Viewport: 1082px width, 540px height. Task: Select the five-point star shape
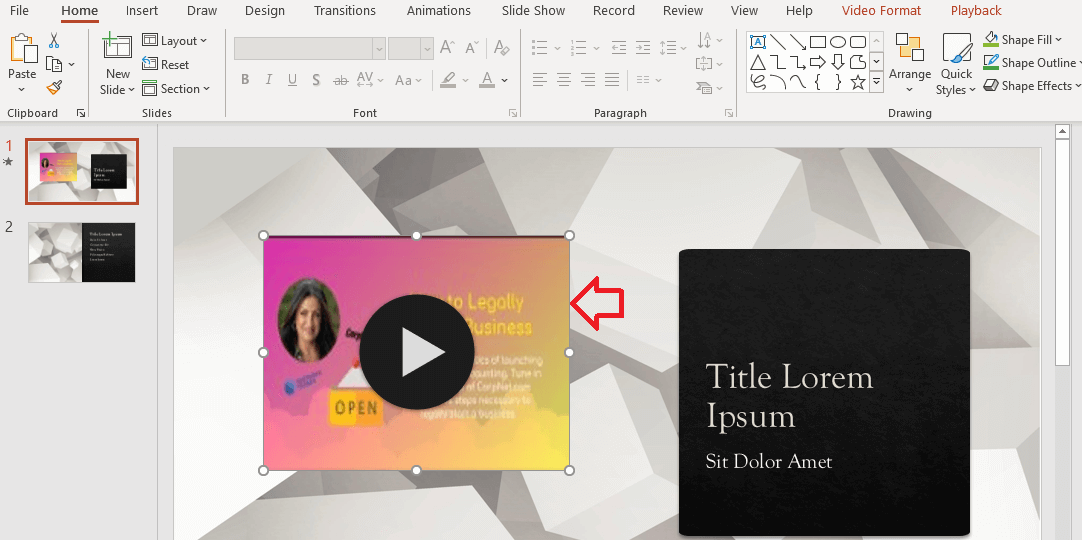point(858,83)
